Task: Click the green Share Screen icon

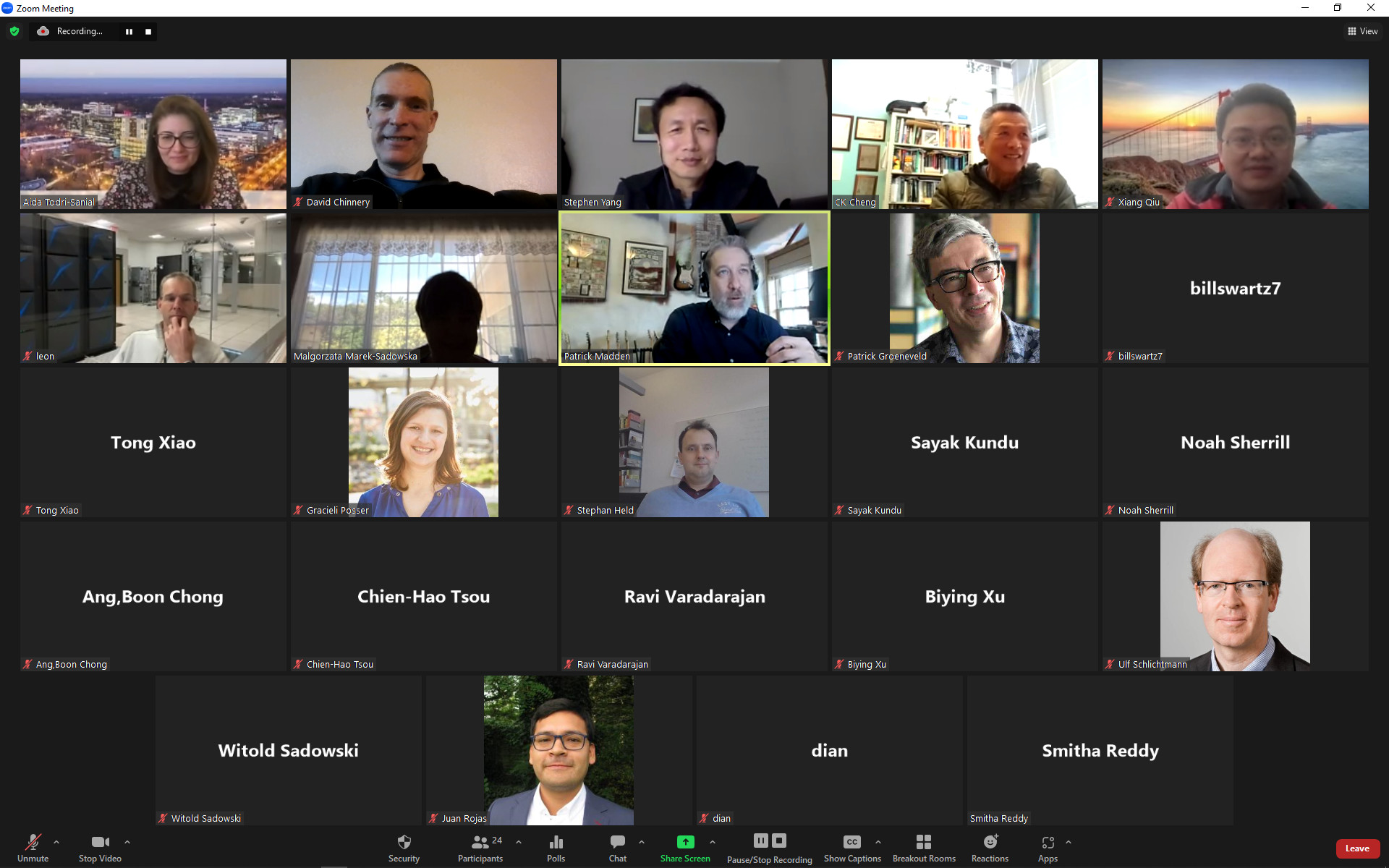Action: (685, 842)
